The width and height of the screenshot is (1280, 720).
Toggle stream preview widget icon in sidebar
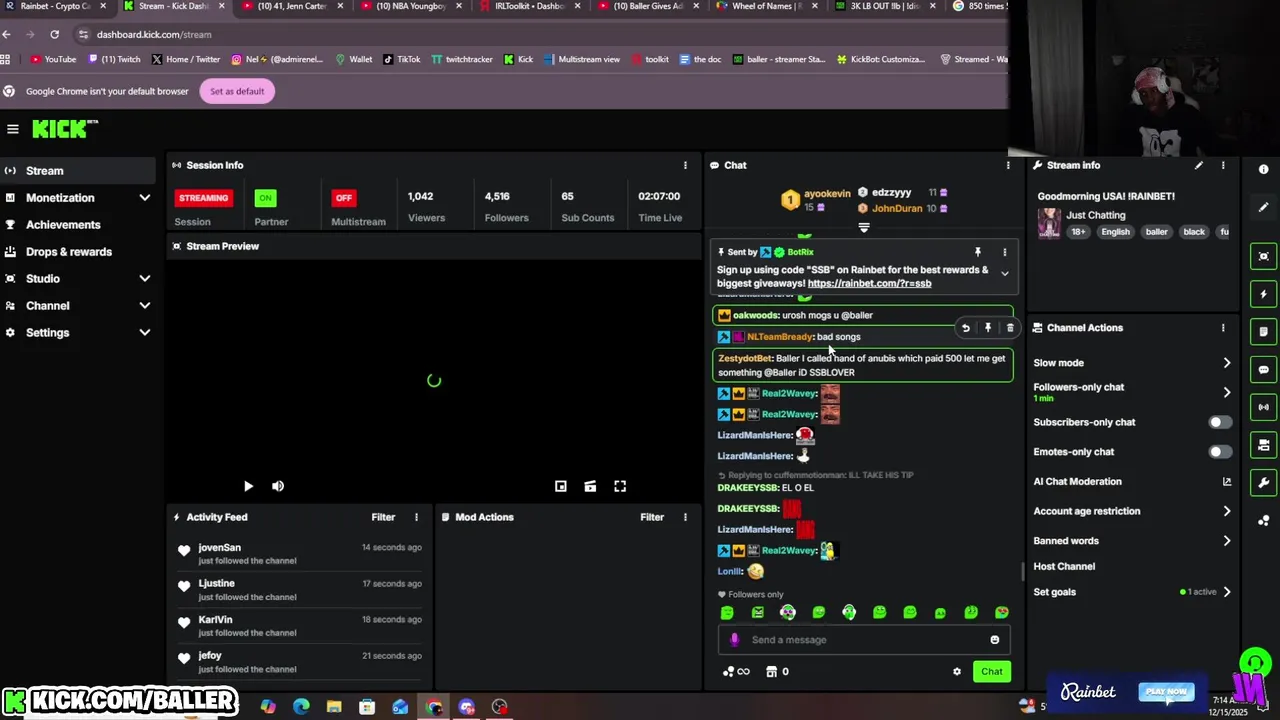pyautogui.click(x=1264, y=257)
